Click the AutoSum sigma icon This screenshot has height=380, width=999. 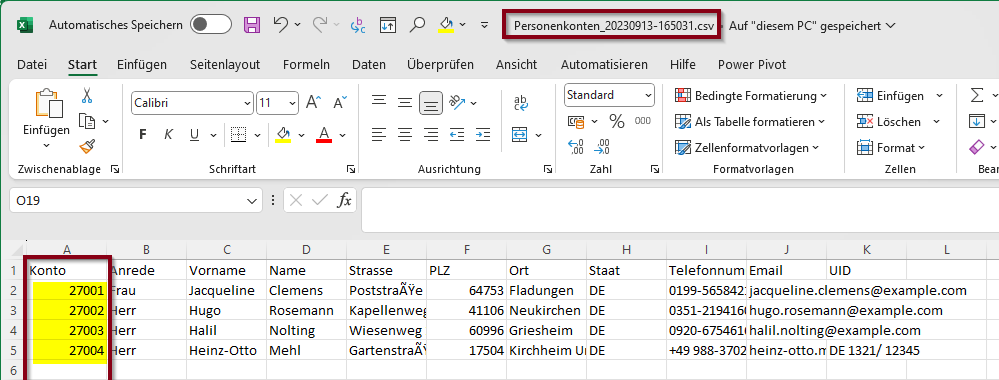pyautogui.click(x=976, y=96)
